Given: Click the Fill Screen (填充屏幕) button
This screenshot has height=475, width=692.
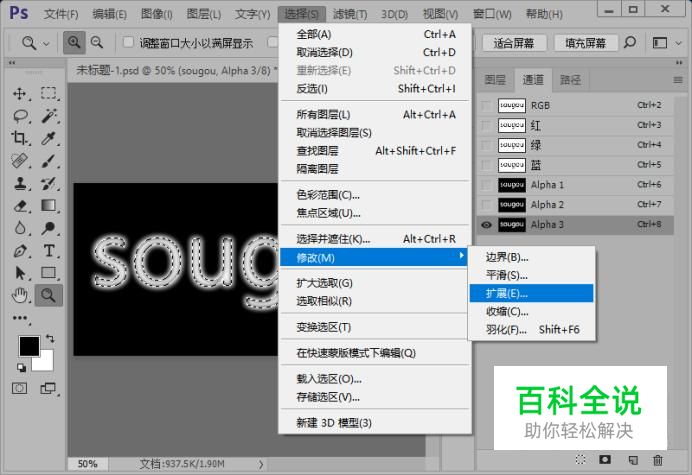Looking at the screenshot, I should (x=586, y=43).
